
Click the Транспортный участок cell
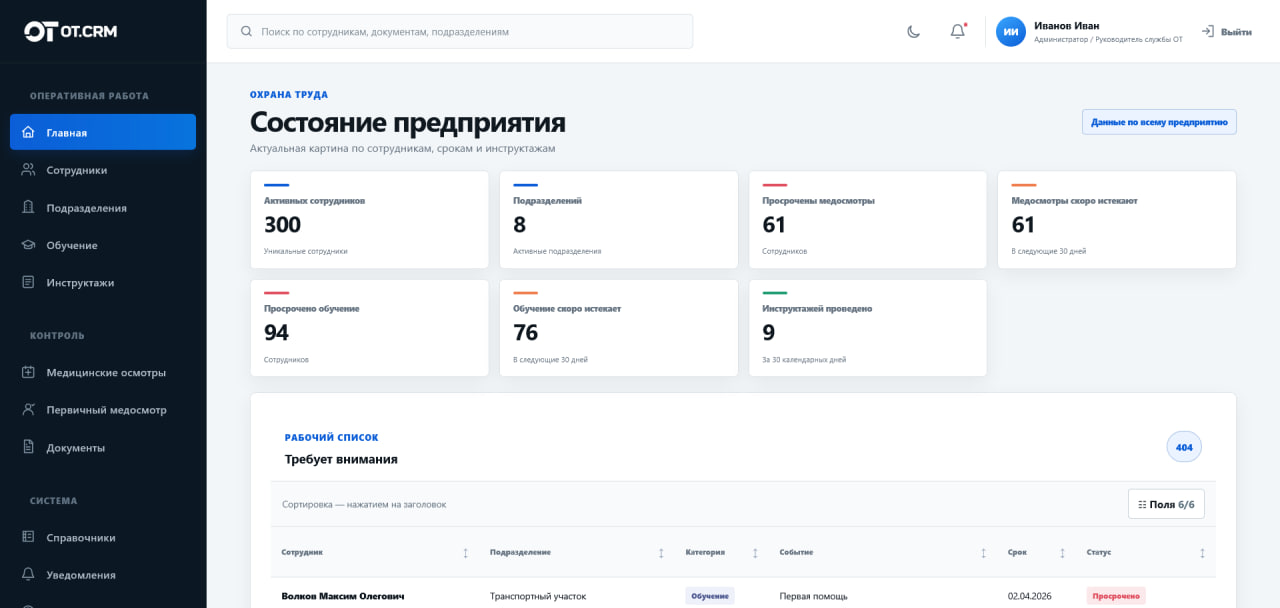(538, 596)
